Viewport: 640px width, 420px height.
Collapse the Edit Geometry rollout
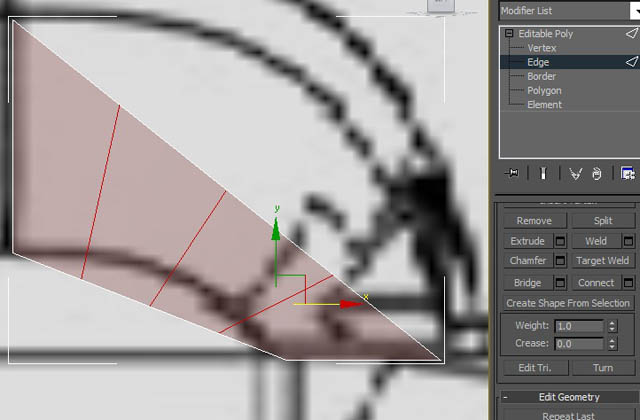(569, 397)
